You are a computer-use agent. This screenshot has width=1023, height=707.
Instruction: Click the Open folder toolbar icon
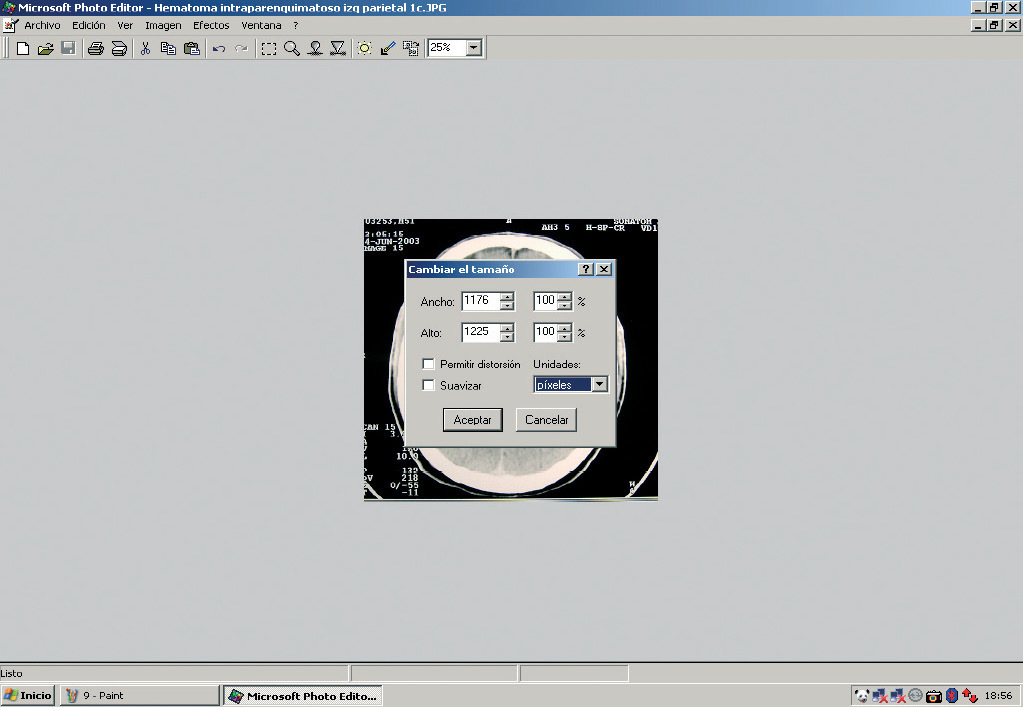(45, 48)
